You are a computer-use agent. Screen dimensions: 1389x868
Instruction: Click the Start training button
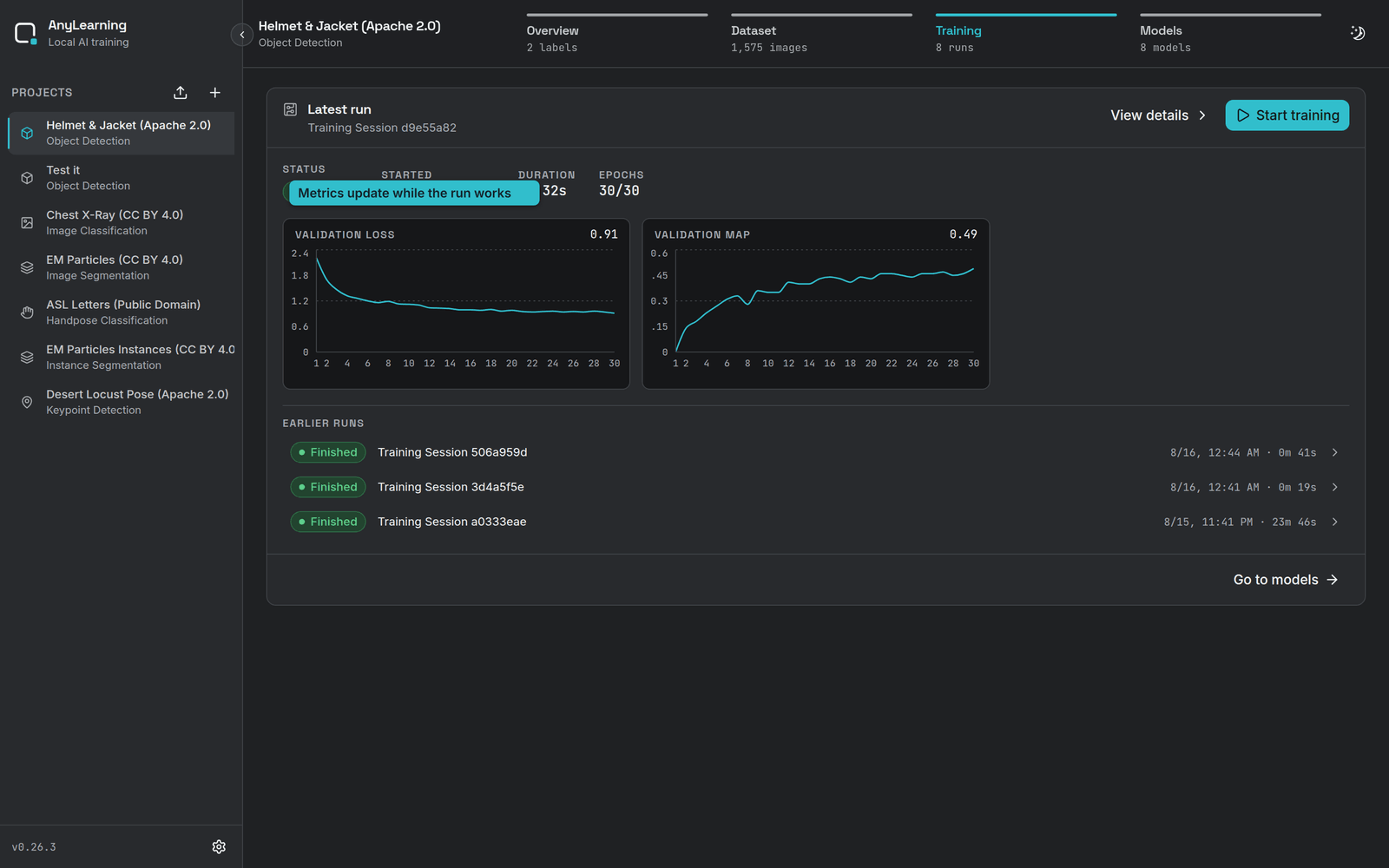[x=1287, y=115]
